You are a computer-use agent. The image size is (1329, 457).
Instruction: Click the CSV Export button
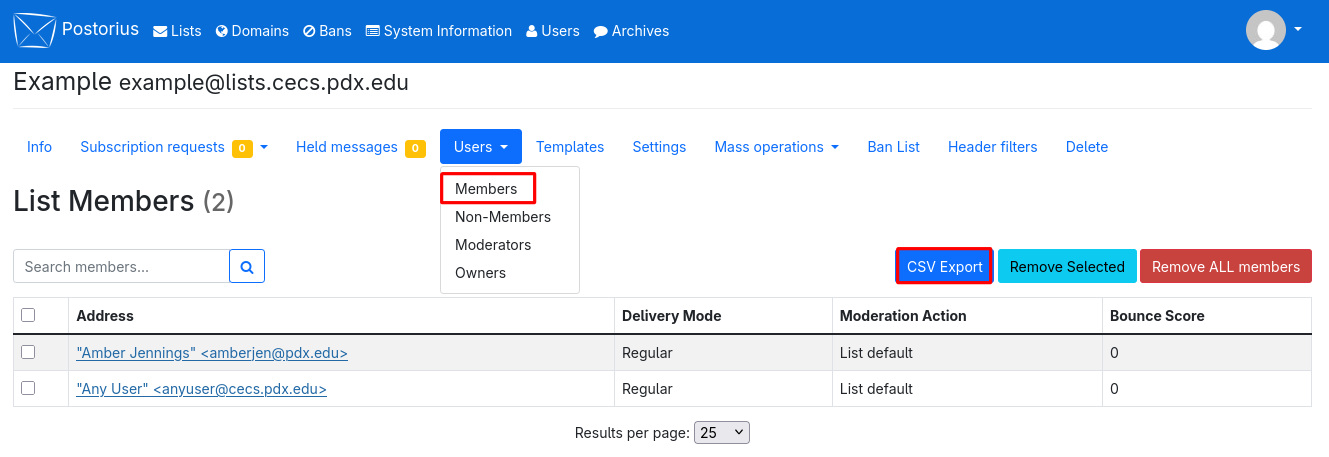tap(945, 267)
